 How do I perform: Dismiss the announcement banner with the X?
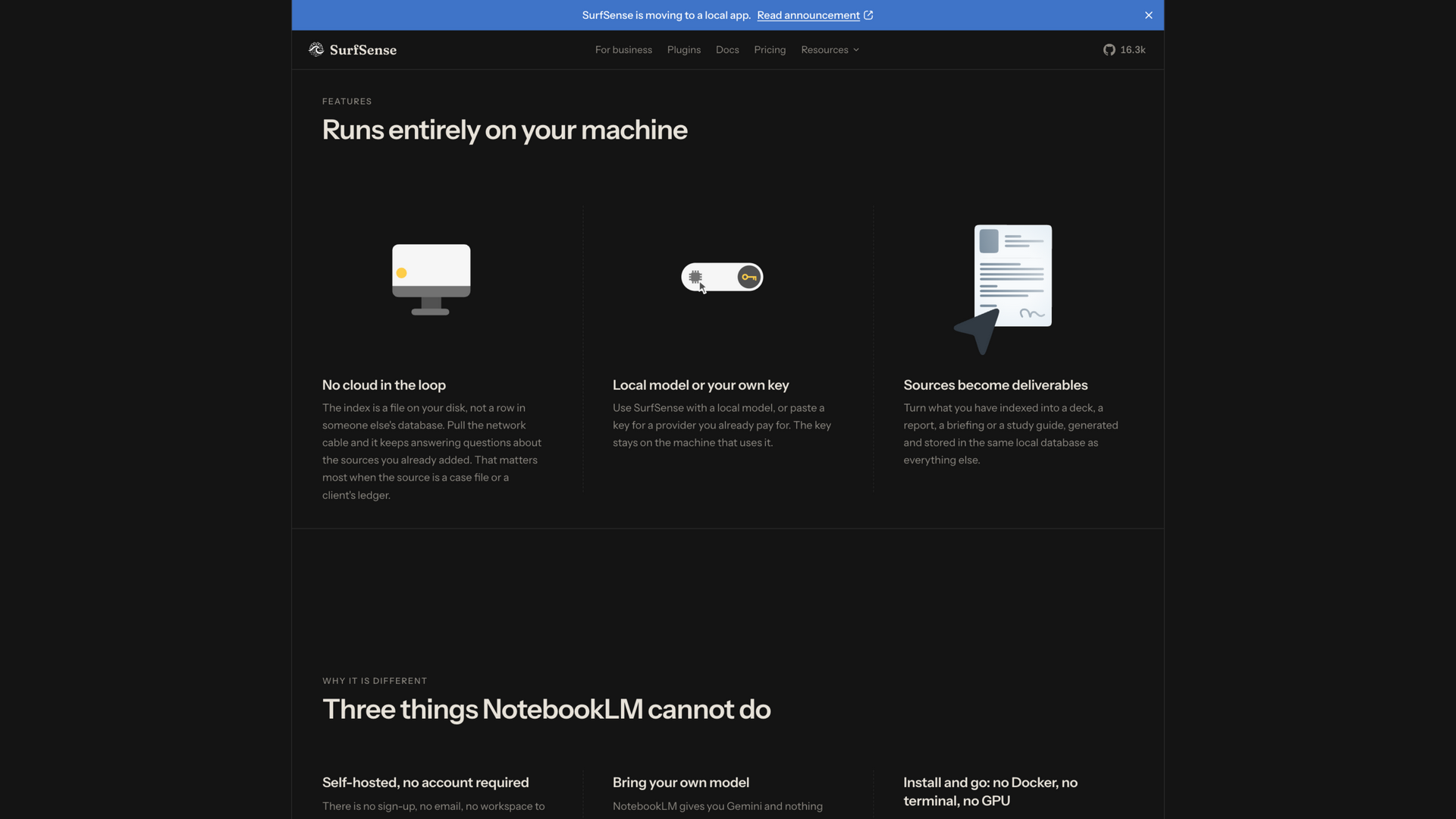pyautogui.click(x=1149, y=15)
